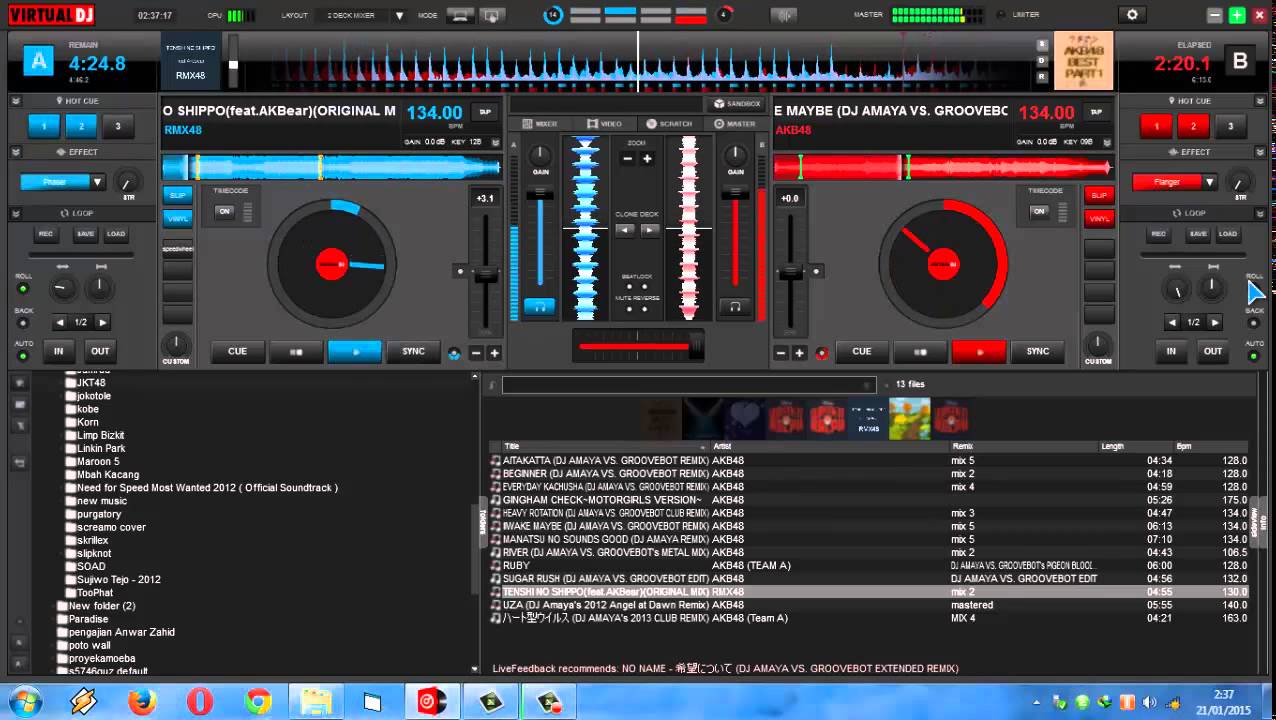Toggle deck A ROLL loop indicator
Screen dimensions: 1276x720
coord(22,288)
